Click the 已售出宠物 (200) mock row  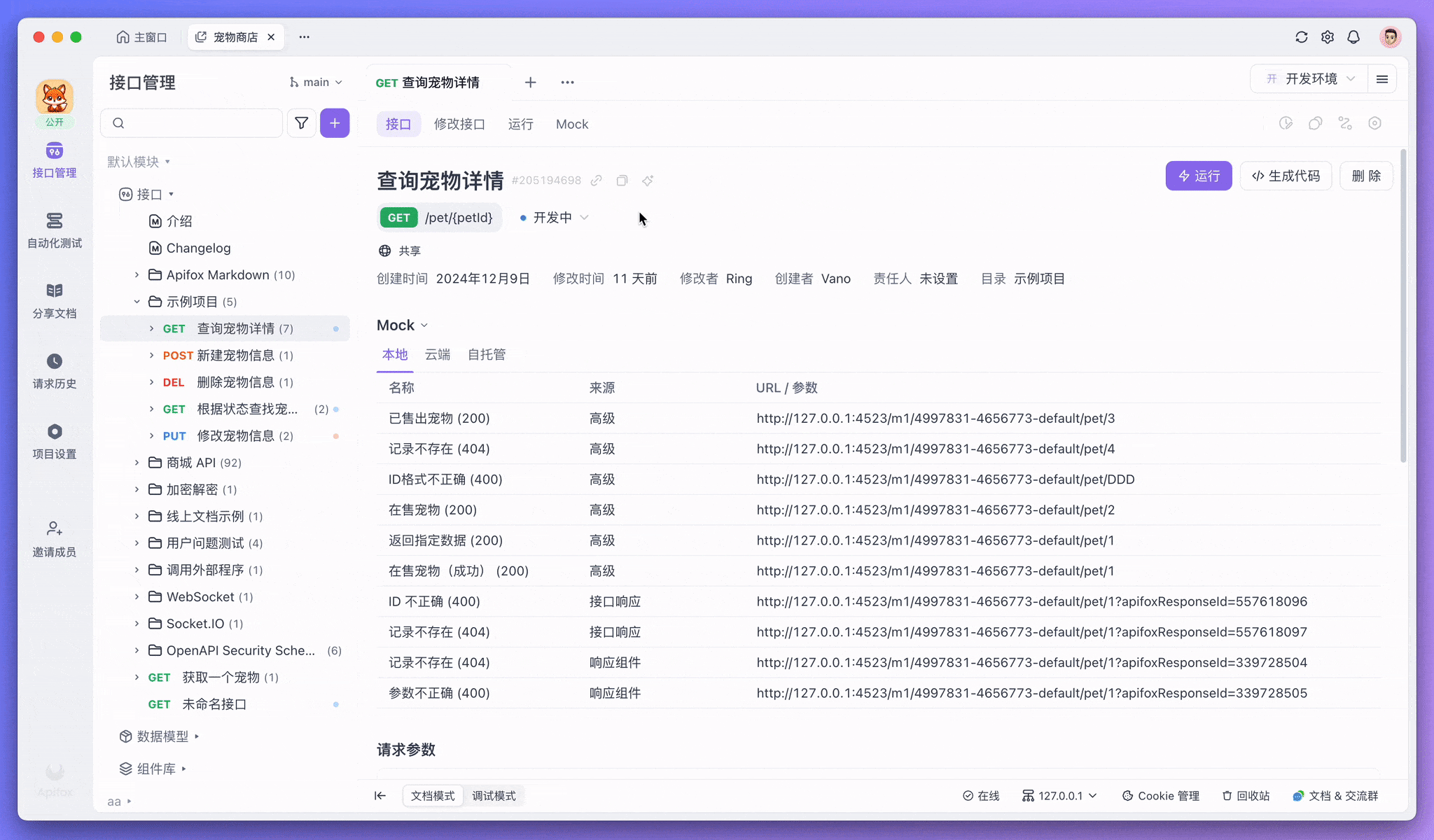point(879,419)
